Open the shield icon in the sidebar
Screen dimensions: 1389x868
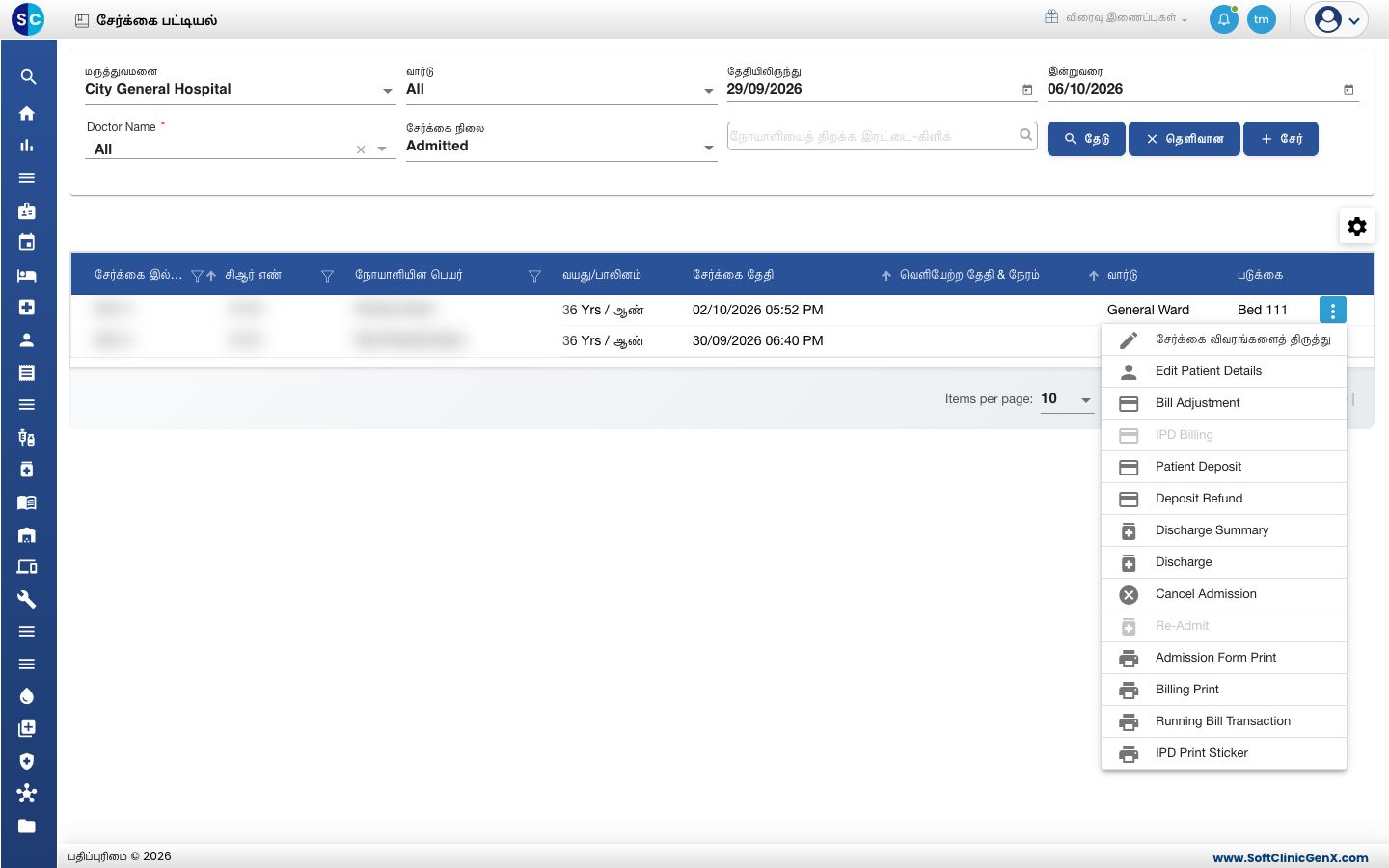coord(27,761)
